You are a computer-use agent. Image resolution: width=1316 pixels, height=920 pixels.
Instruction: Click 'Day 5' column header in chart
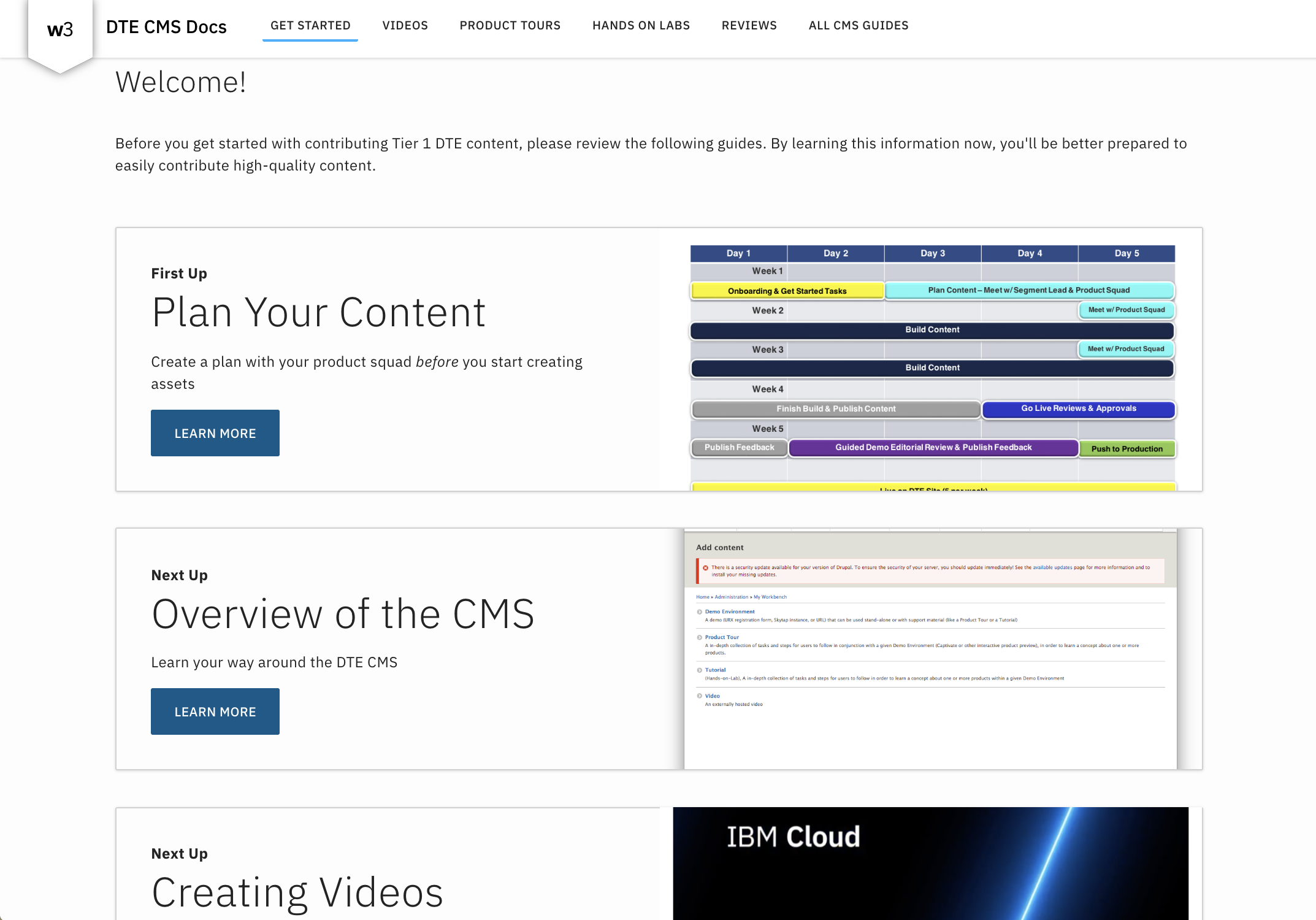pyautogui.click(x=1127, y=253)
